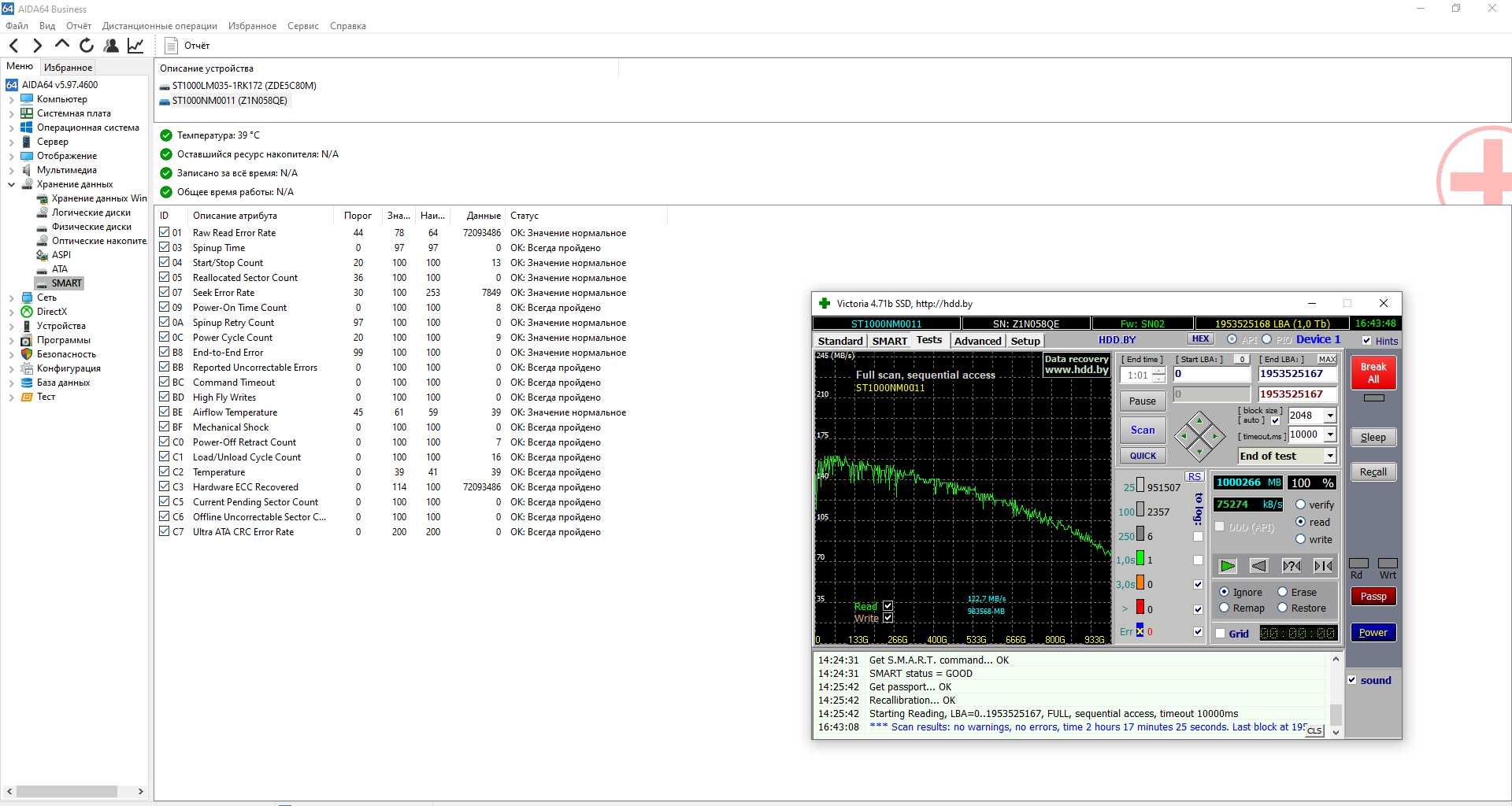Switch to Victoria's SMART tab
The width and height of the screenshot is (1512, 806).
889,341
